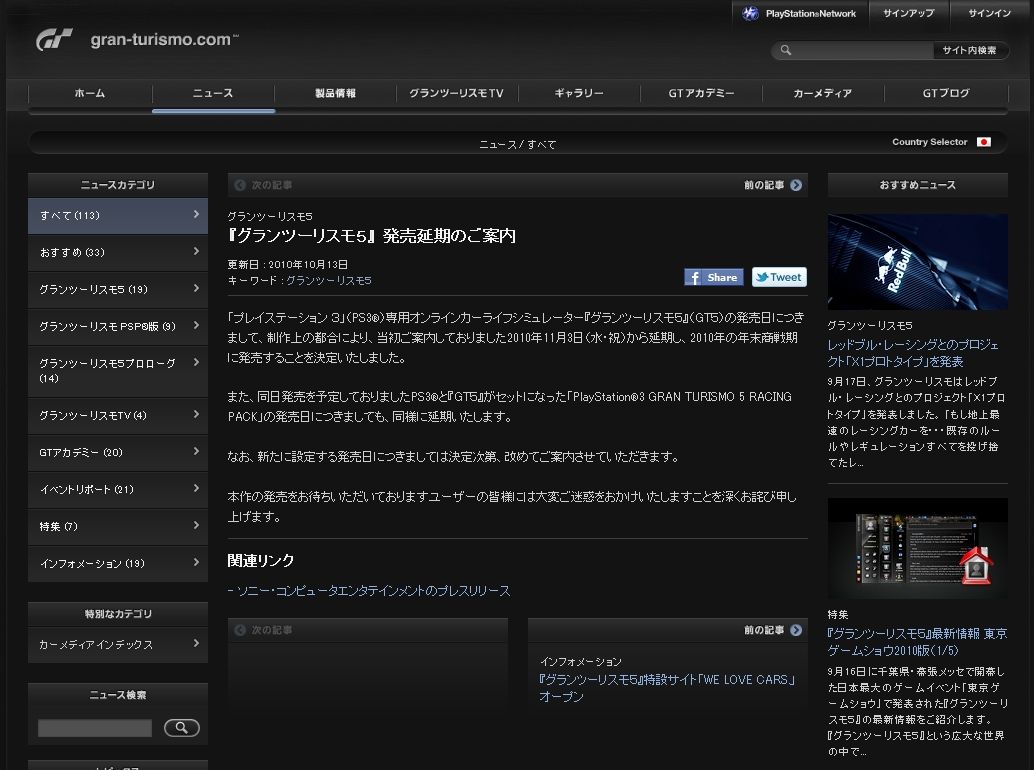This screenshot has height=770, width=1034.
Task: Click the bottom next-article arrow icon
Action: (x=240, y=630)
